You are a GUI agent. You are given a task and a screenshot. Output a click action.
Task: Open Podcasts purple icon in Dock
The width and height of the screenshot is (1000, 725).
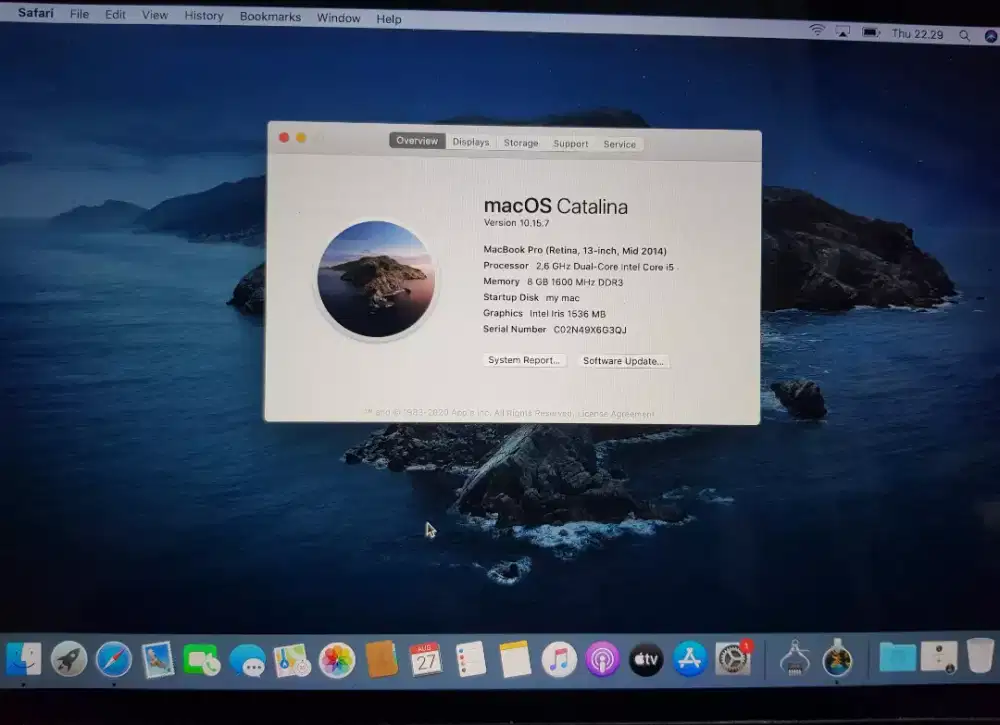coord(602,660)
